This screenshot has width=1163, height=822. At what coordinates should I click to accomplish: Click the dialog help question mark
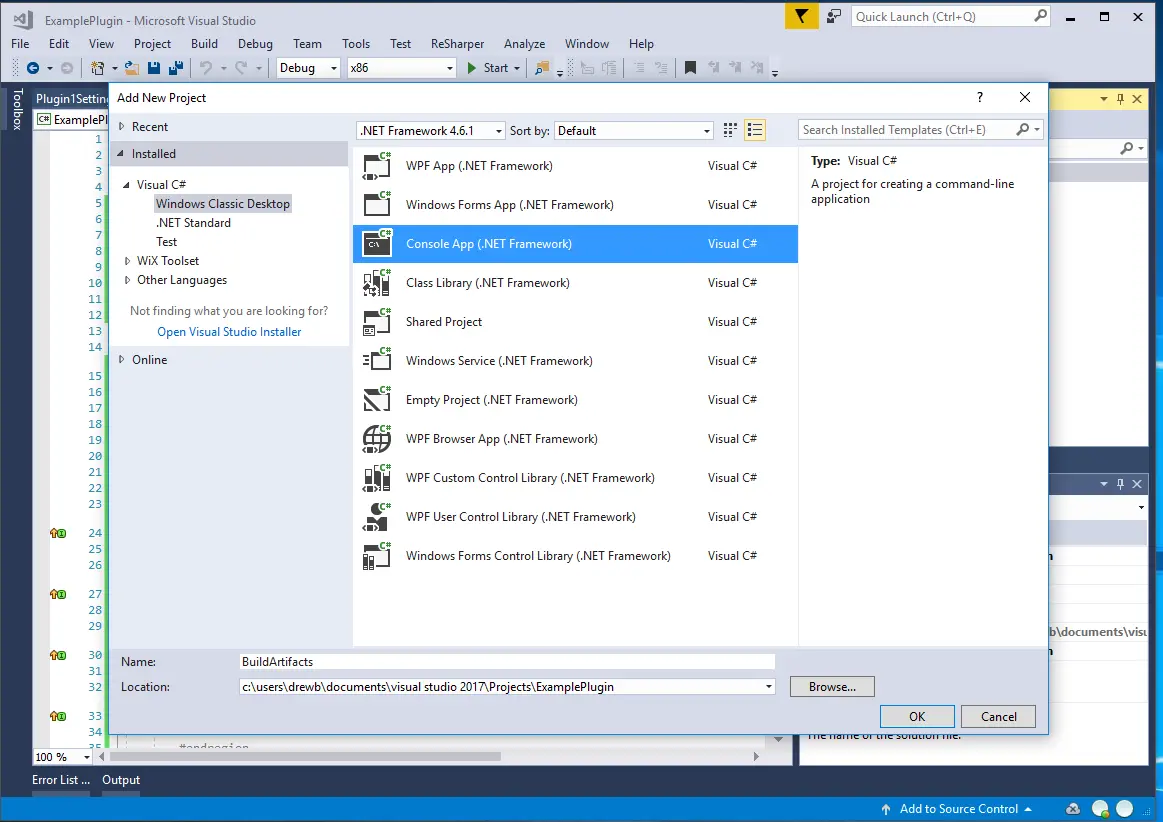(980, 97)
